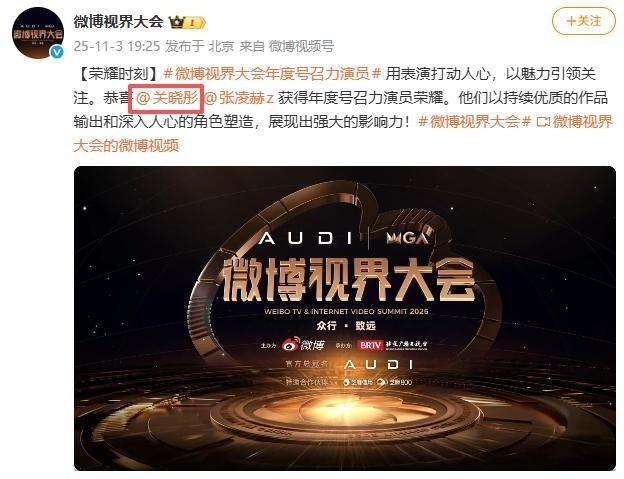
Task: Follow the account with +关注 button
Action: (x=584, y=21)
